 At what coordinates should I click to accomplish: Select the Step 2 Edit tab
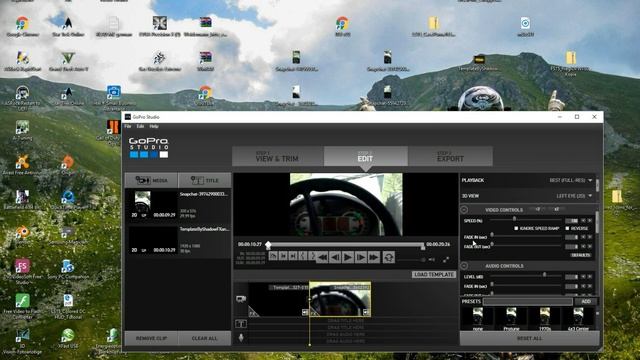point(366,156)
